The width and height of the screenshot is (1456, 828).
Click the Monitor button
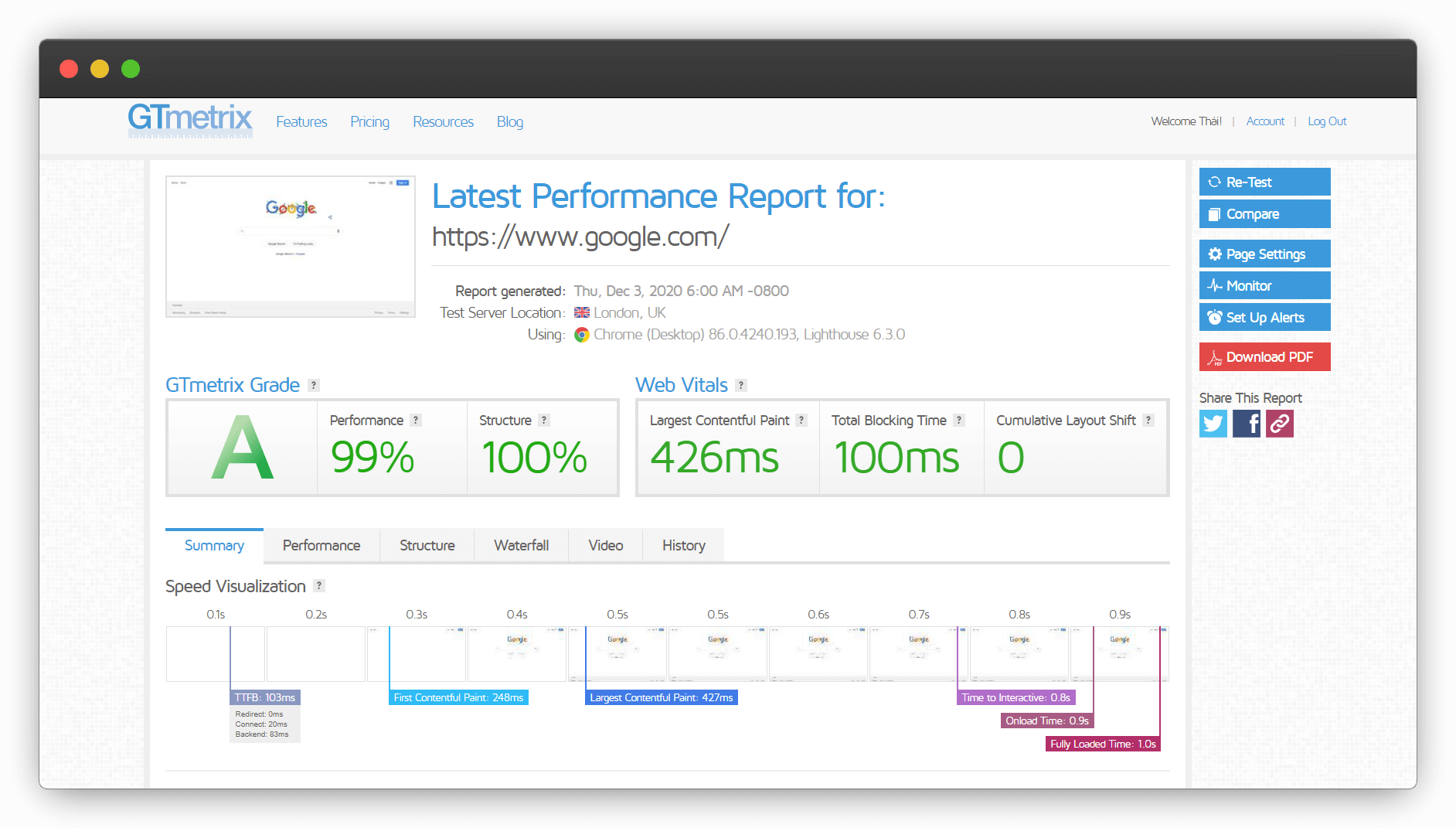[x=1264, y=286]
